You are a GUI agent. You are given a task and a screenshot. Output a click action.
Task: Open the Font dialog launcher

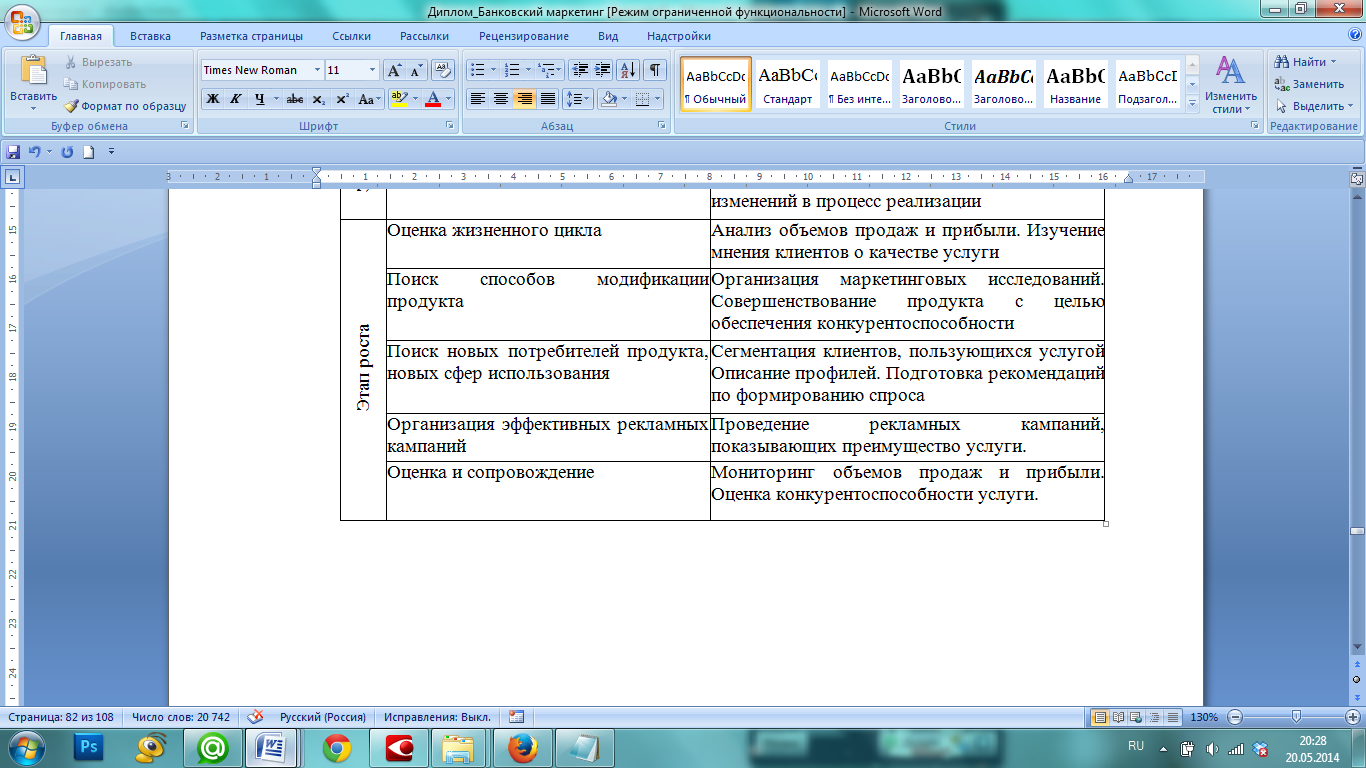coord(448,126)
